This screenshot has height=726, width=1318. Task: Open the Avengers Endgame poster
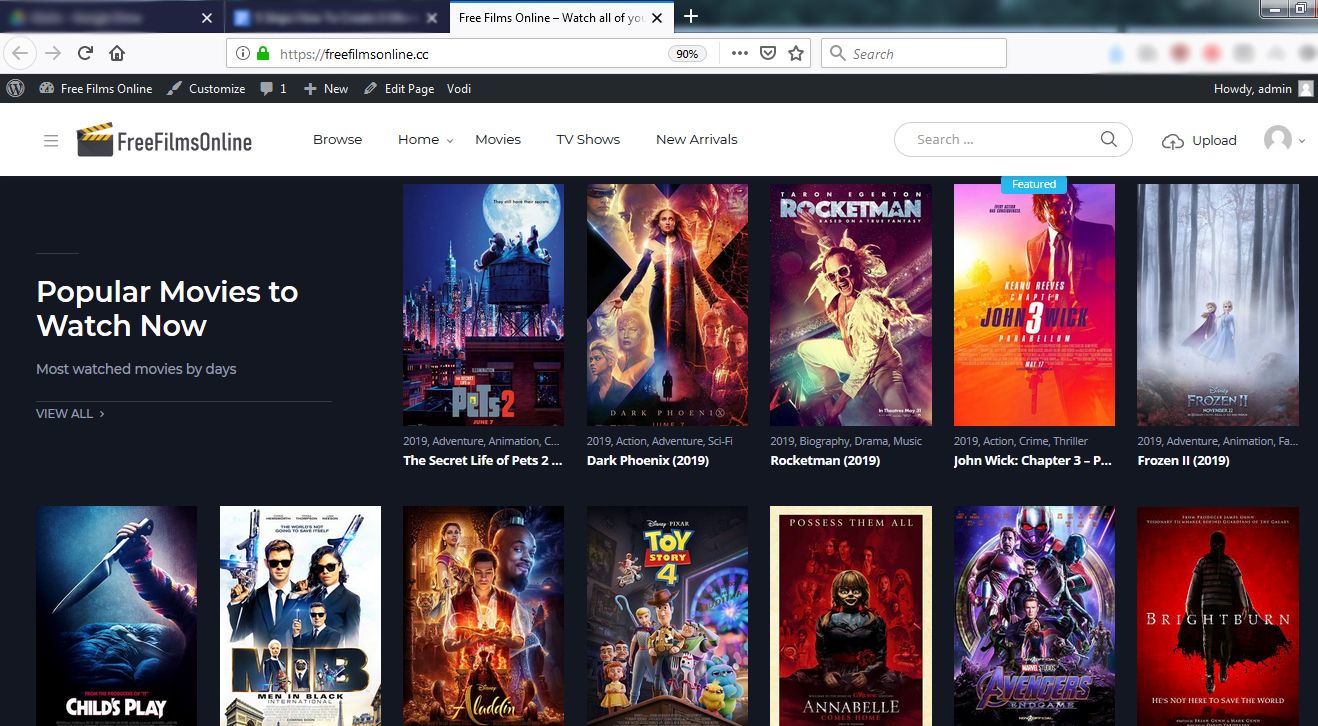click(x=1034, y=616)
